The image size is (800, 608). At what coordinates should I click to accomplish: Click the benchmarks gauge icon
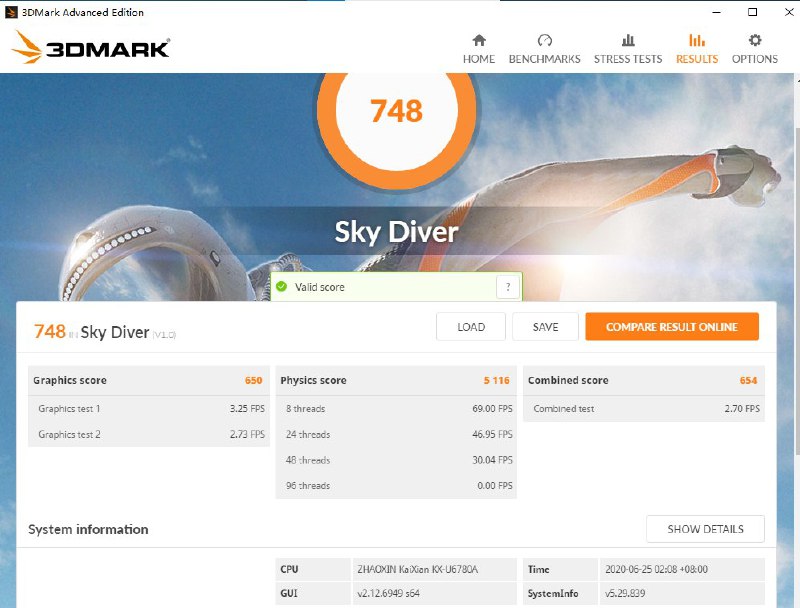click(544, 40)
